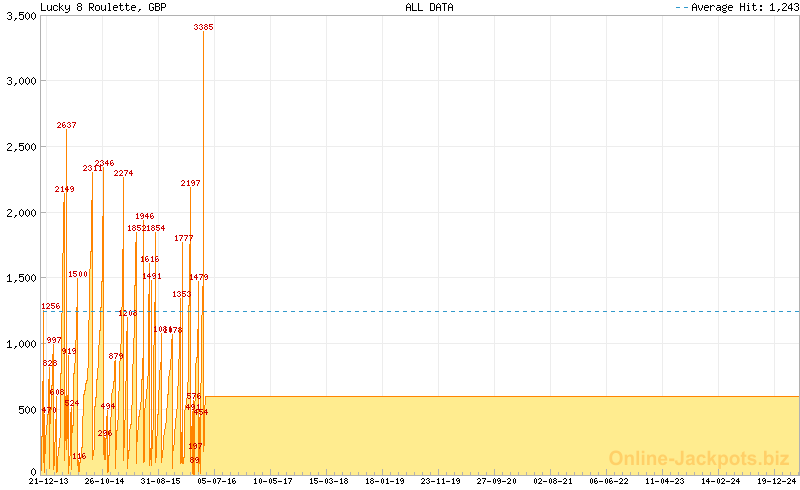Select the 05-07-16 x-axis date label
The width and height of the screenshot is (800, 490).
215,481
